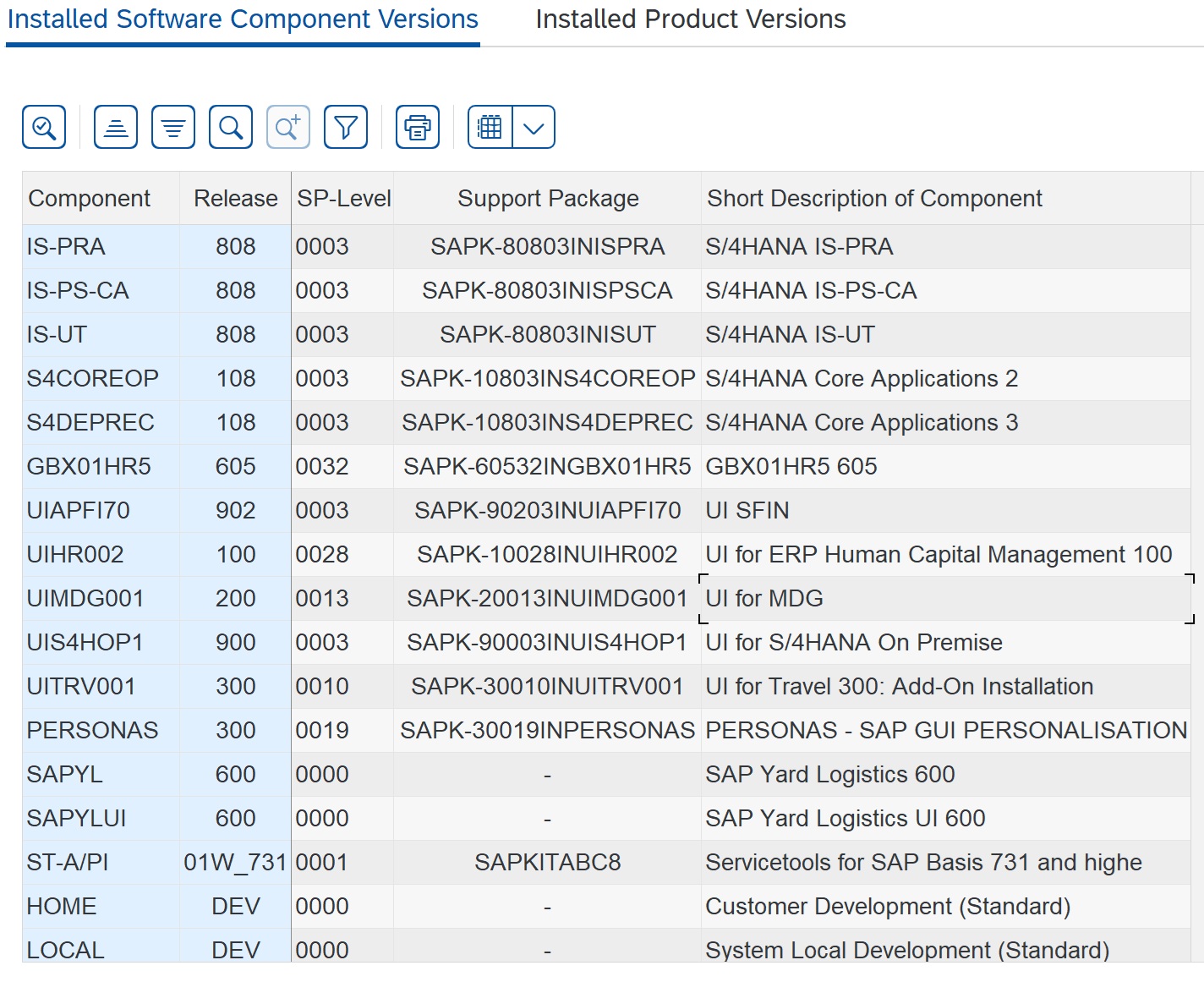Select the S4DEPREC component cell
This screenshot has width=1204, height=982.
(101, 422)
